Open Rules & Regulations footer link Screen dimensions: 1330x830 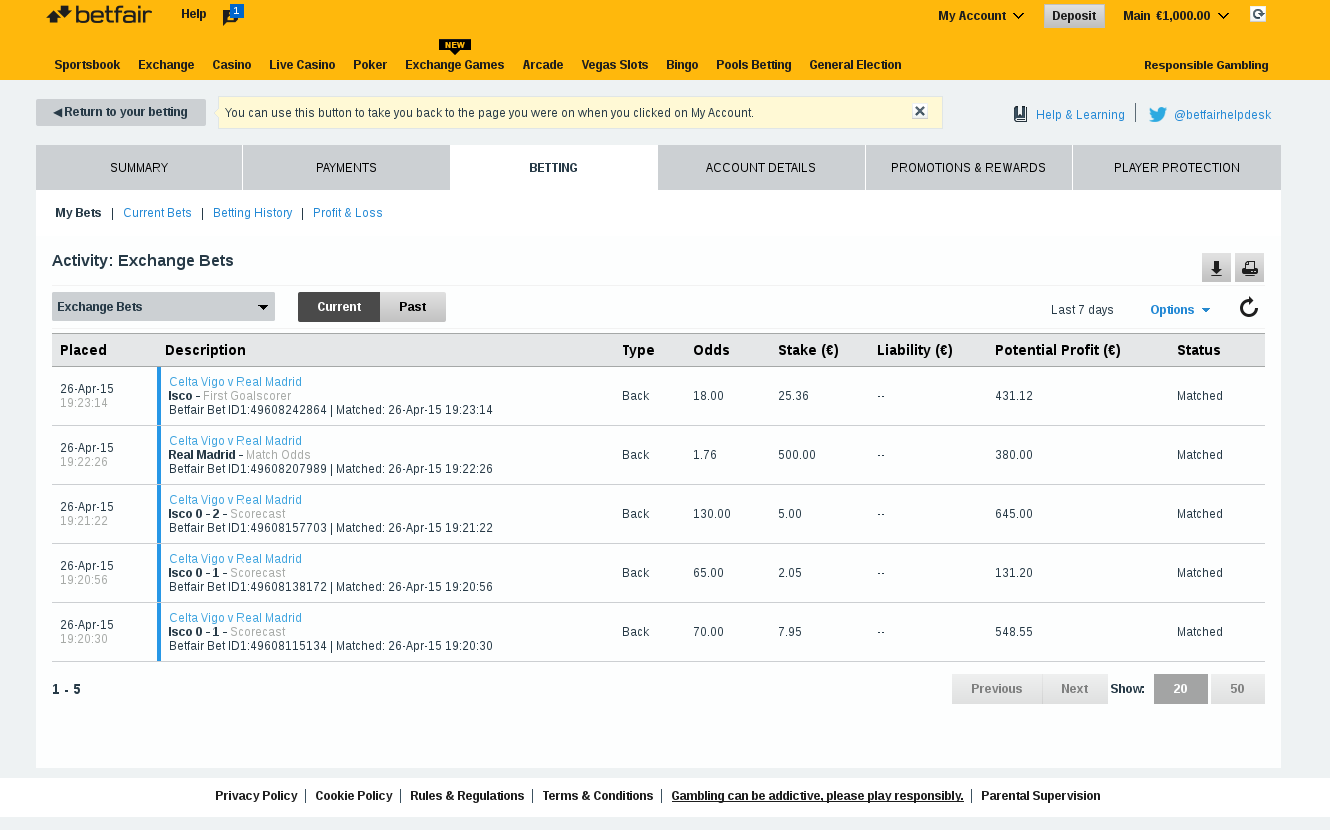coord(467,796)
